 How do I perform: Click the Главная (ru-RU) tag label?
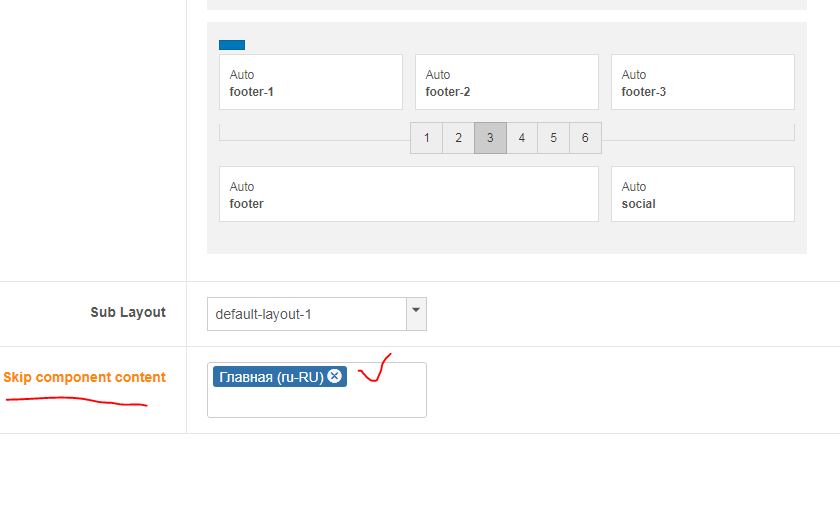272,377
